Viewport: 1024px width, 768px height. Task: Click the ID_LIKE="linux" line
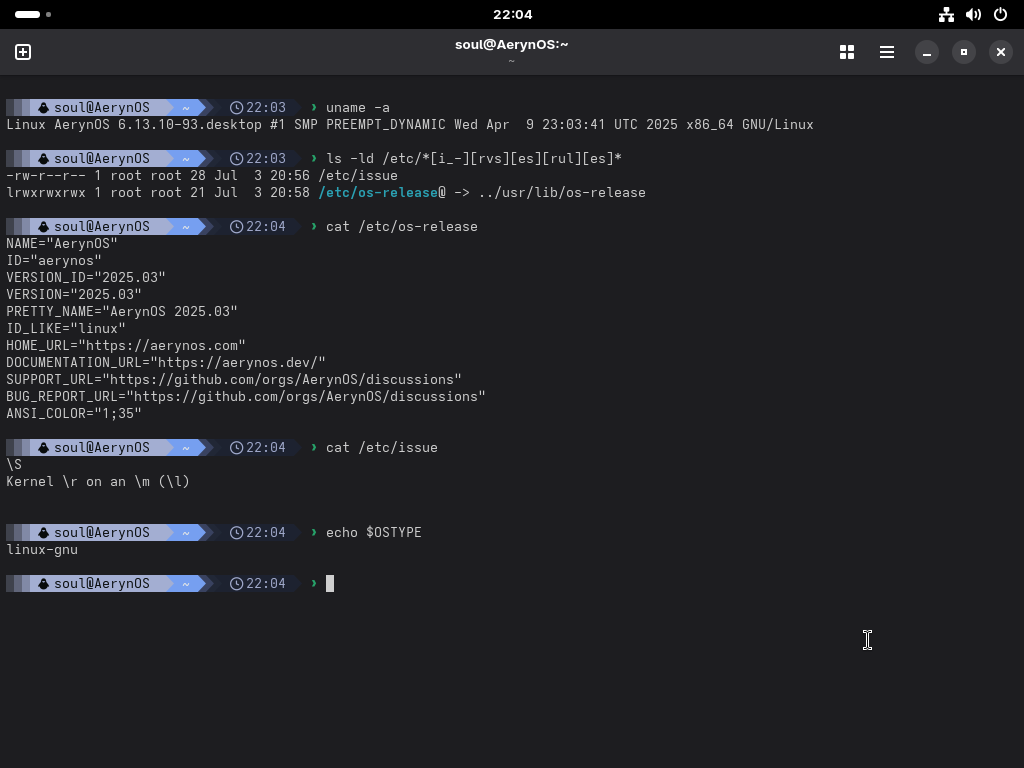point(65,328)
